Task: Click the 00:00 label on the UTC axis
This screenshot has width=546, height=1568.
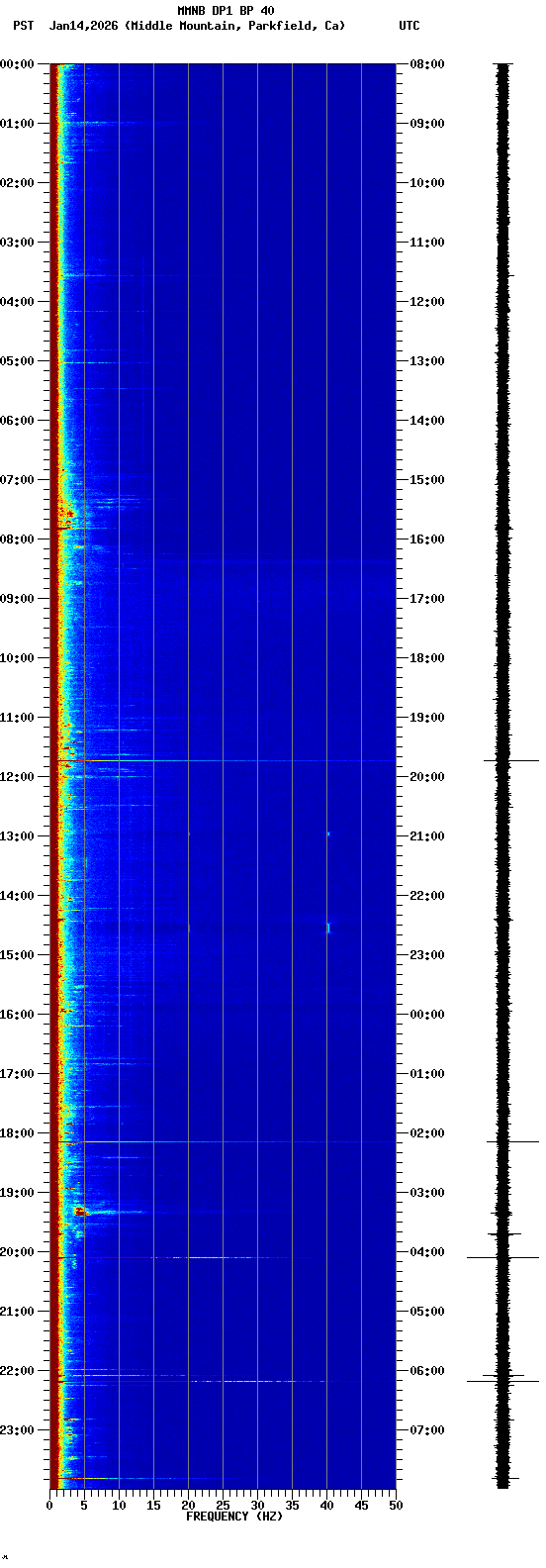Action: pos(427,1015)
